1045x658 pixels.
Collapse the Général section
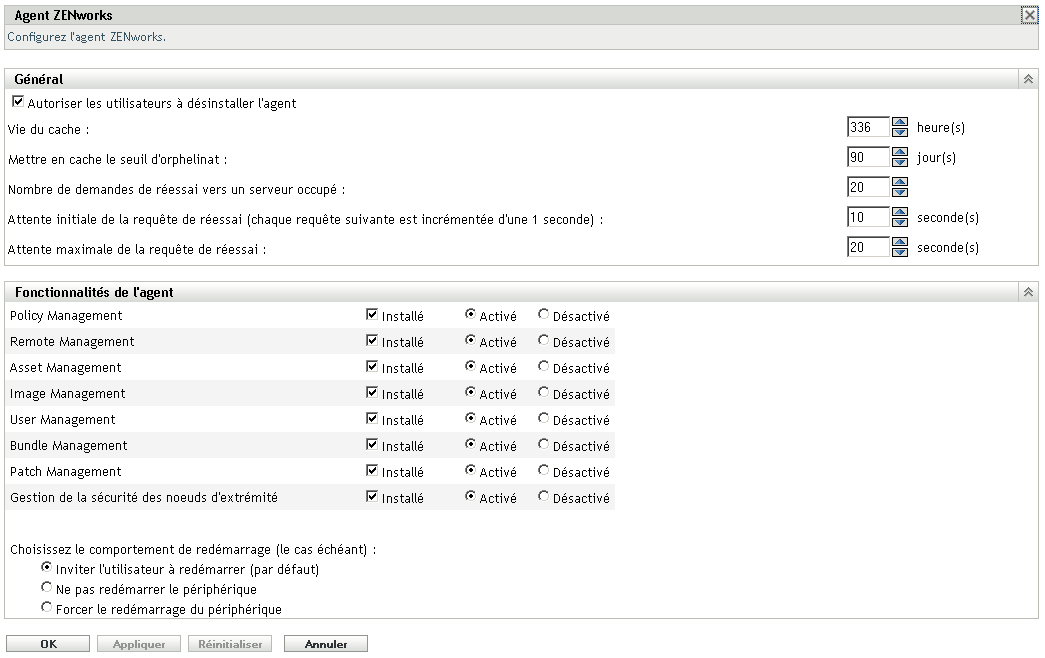pyautogui.click(x=1028, y=77)
